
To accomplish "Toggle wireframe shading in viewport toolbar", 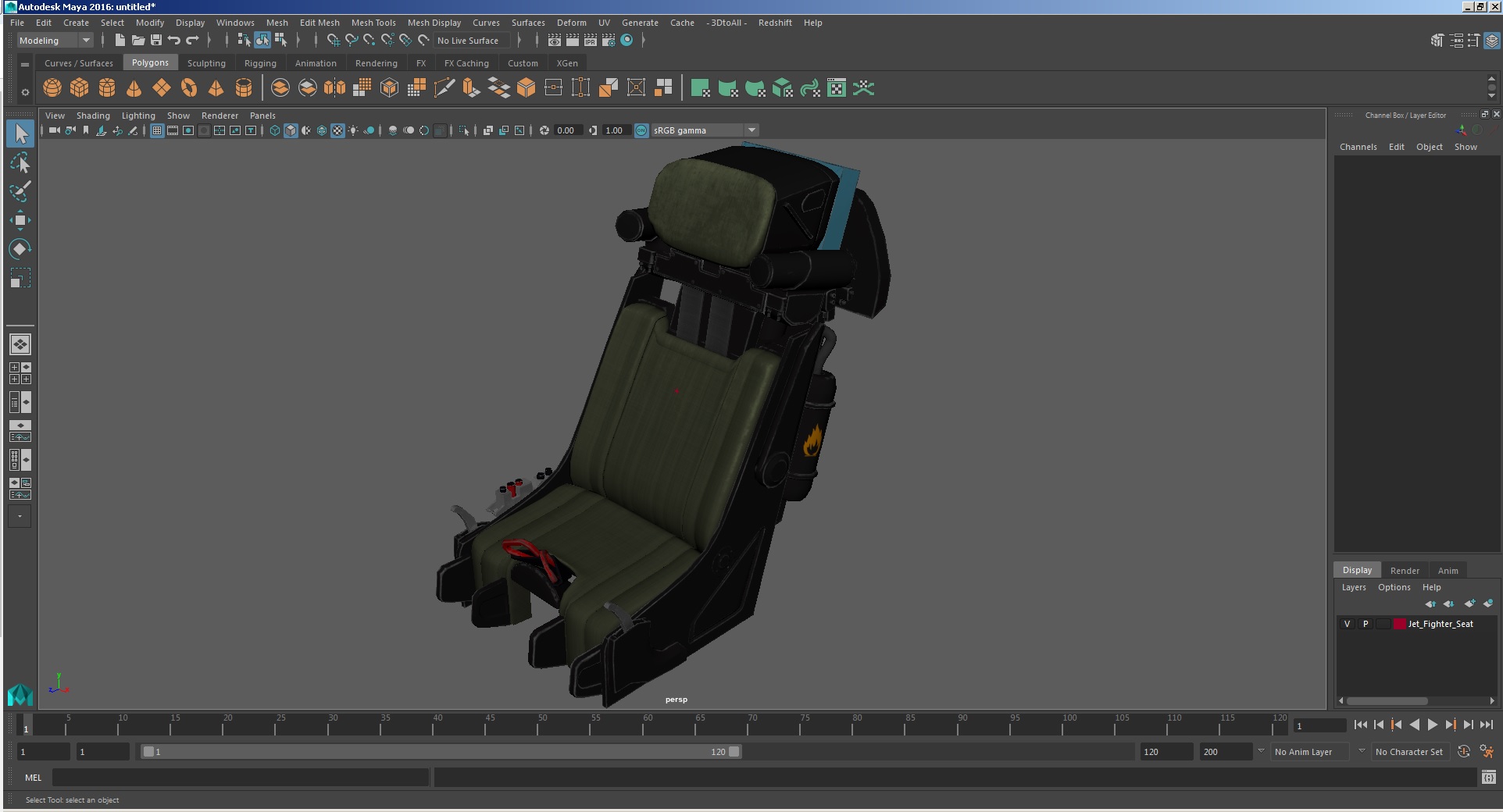I will 275,130.
